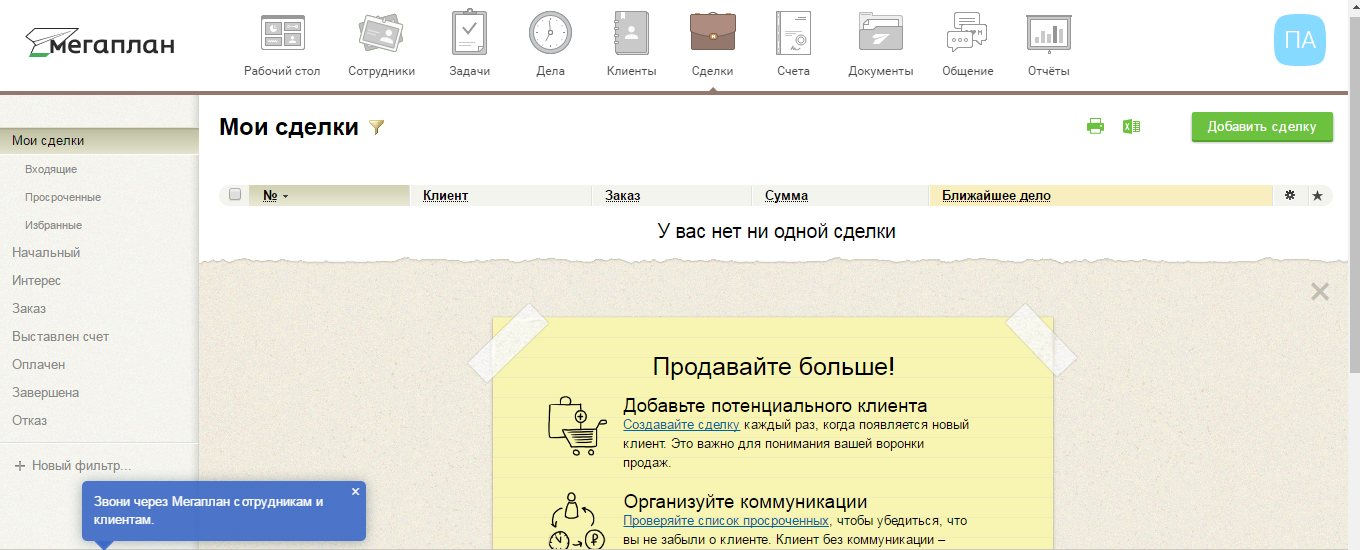
Task: Click the У вас нет ни одной сделки message
Action: click(776, 231)
